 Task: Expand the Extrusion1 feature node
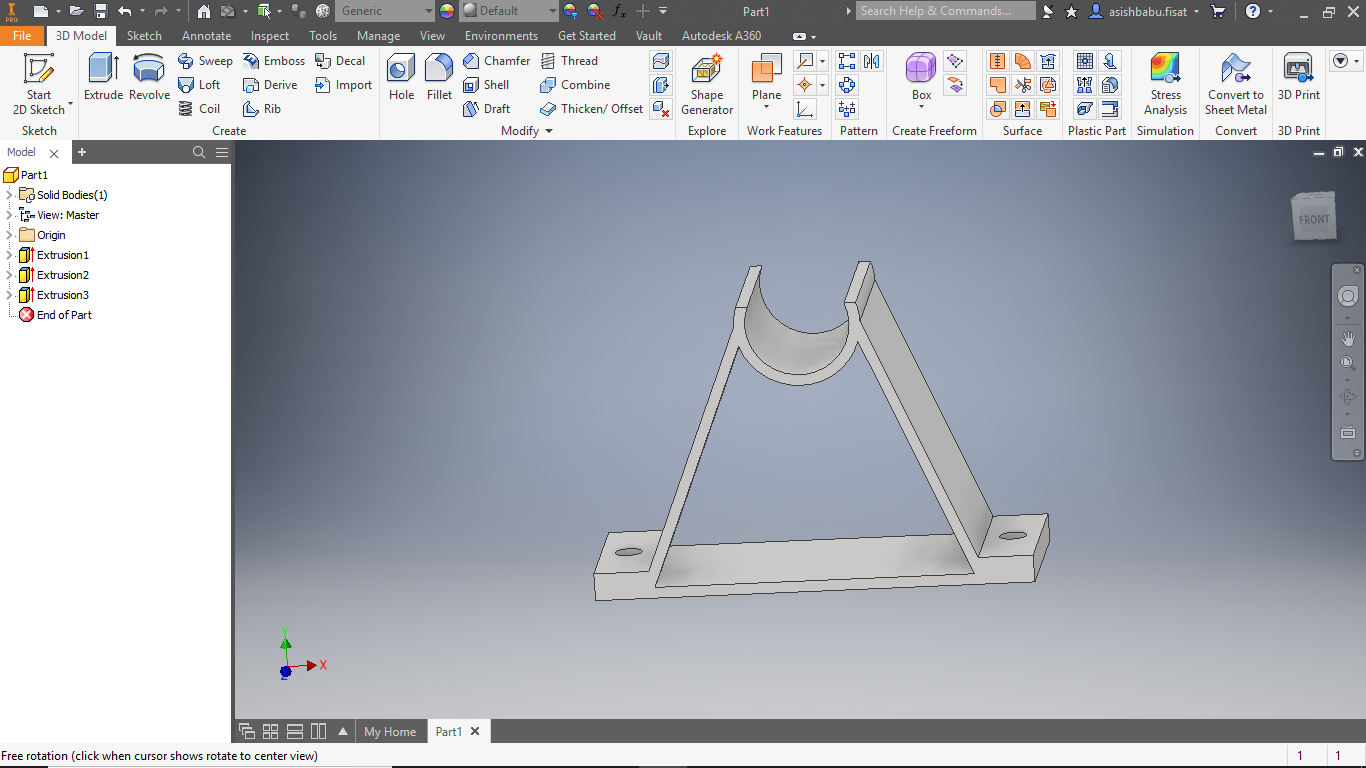coord(9,255)
